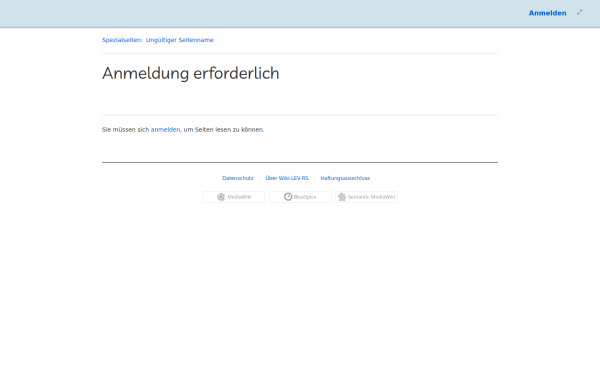Screen dimensions: 600x375
Task: Follow the inline anmelden link in the message
Action: (165, 130)
